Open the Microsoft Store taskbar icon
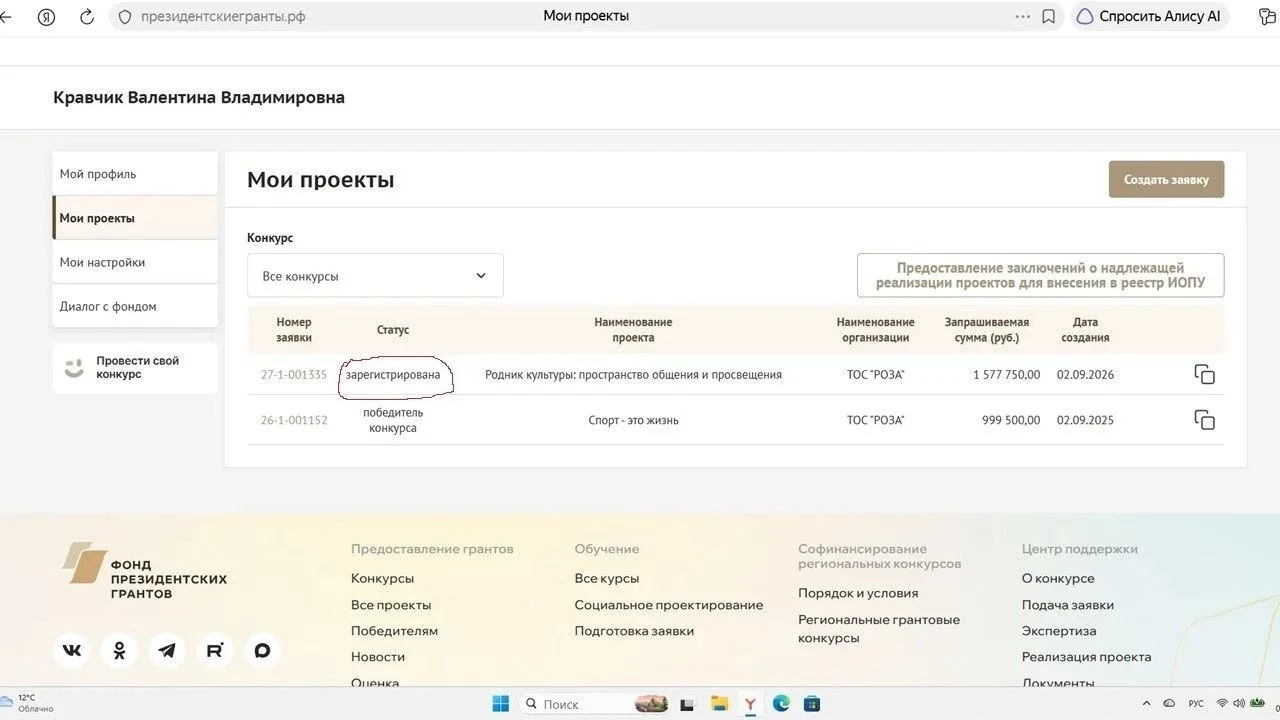The width and height of the screenshot is (1280, 720). coord(812,704)
